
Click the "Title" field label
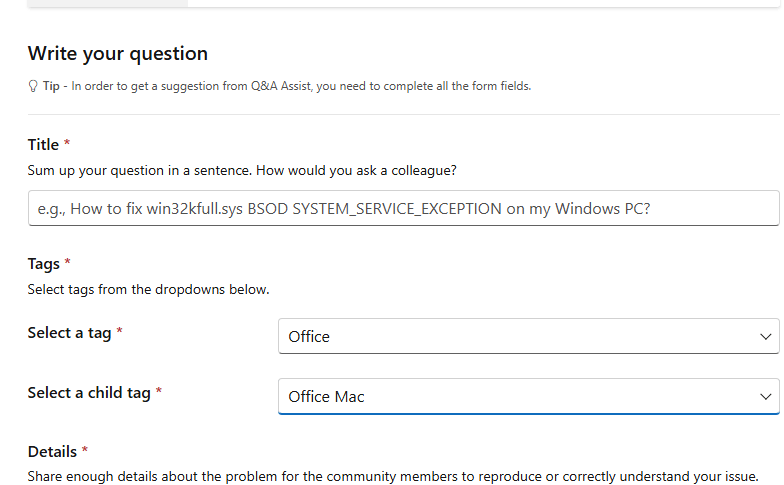click(44, 146)
